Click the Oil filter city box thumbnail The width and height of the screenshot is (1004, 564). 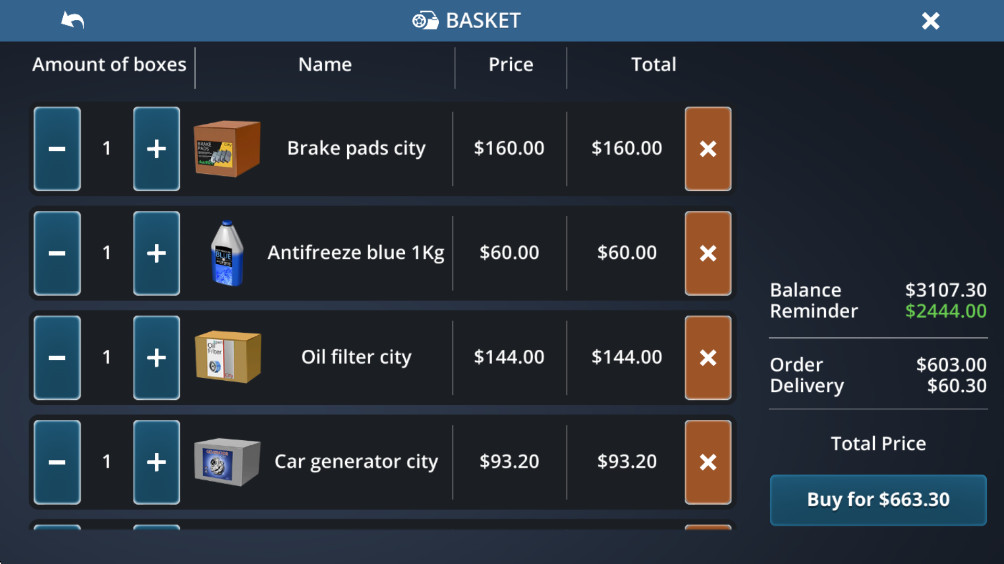[227, 357]
